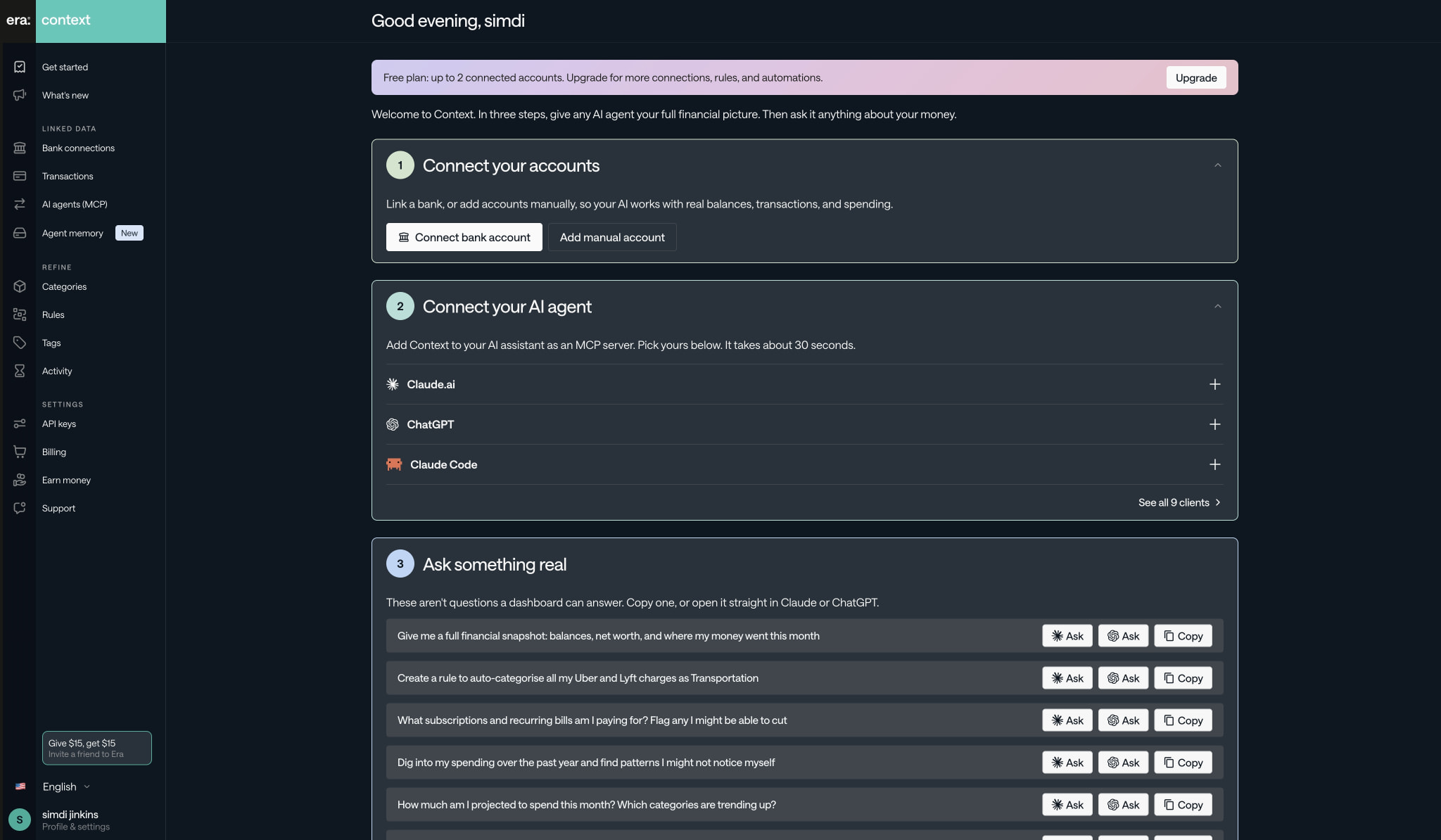This screenshot has width=1441, height=840.
Task: Click the AI agents (MCP) arrows icon
Action: (20, 204)
